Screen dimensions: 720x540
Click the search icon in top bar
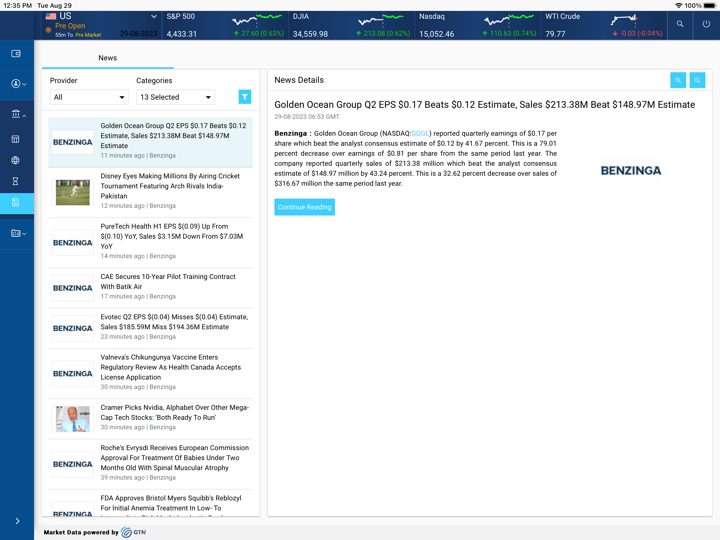(680, 24)
